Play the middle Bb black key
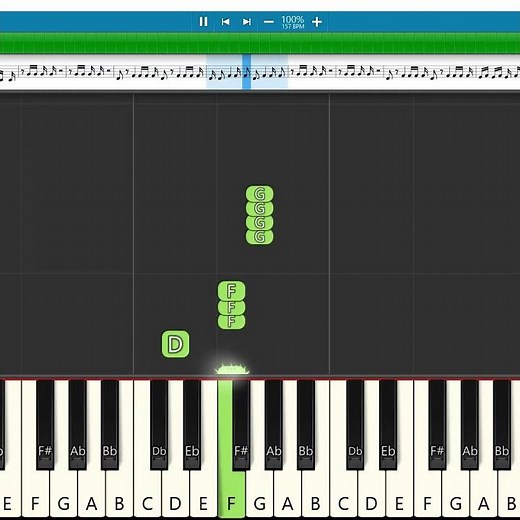Screen dimensions: 520x520 coord(306,425)
